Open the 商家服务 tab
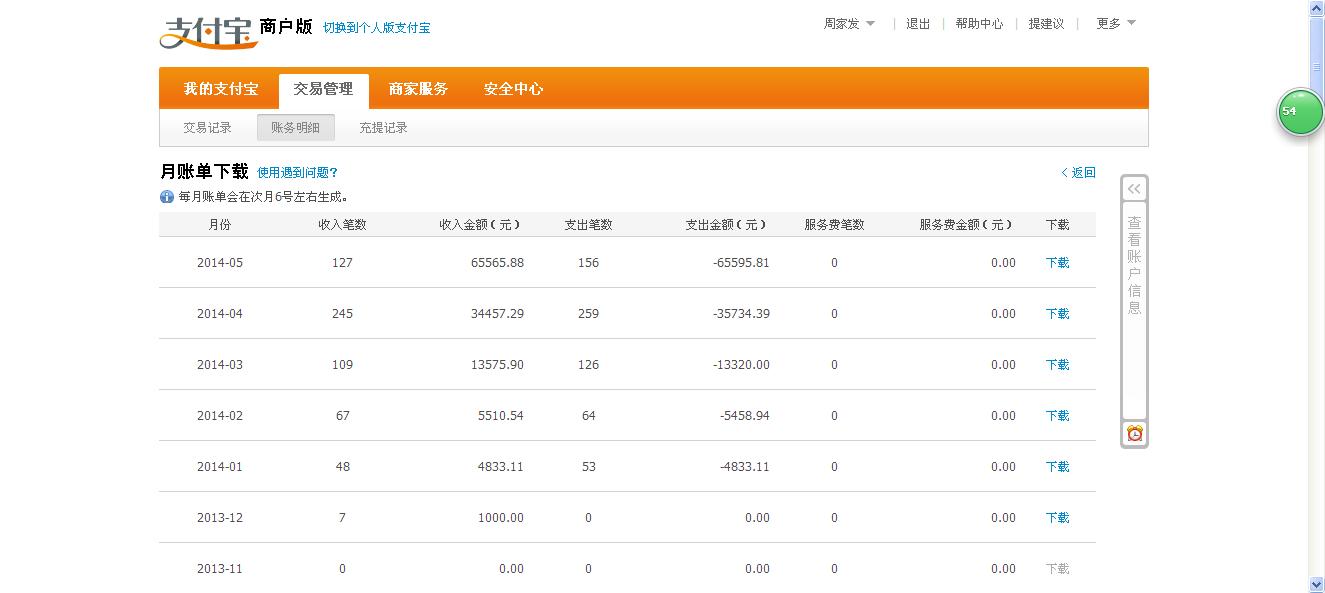 point(418,89)
